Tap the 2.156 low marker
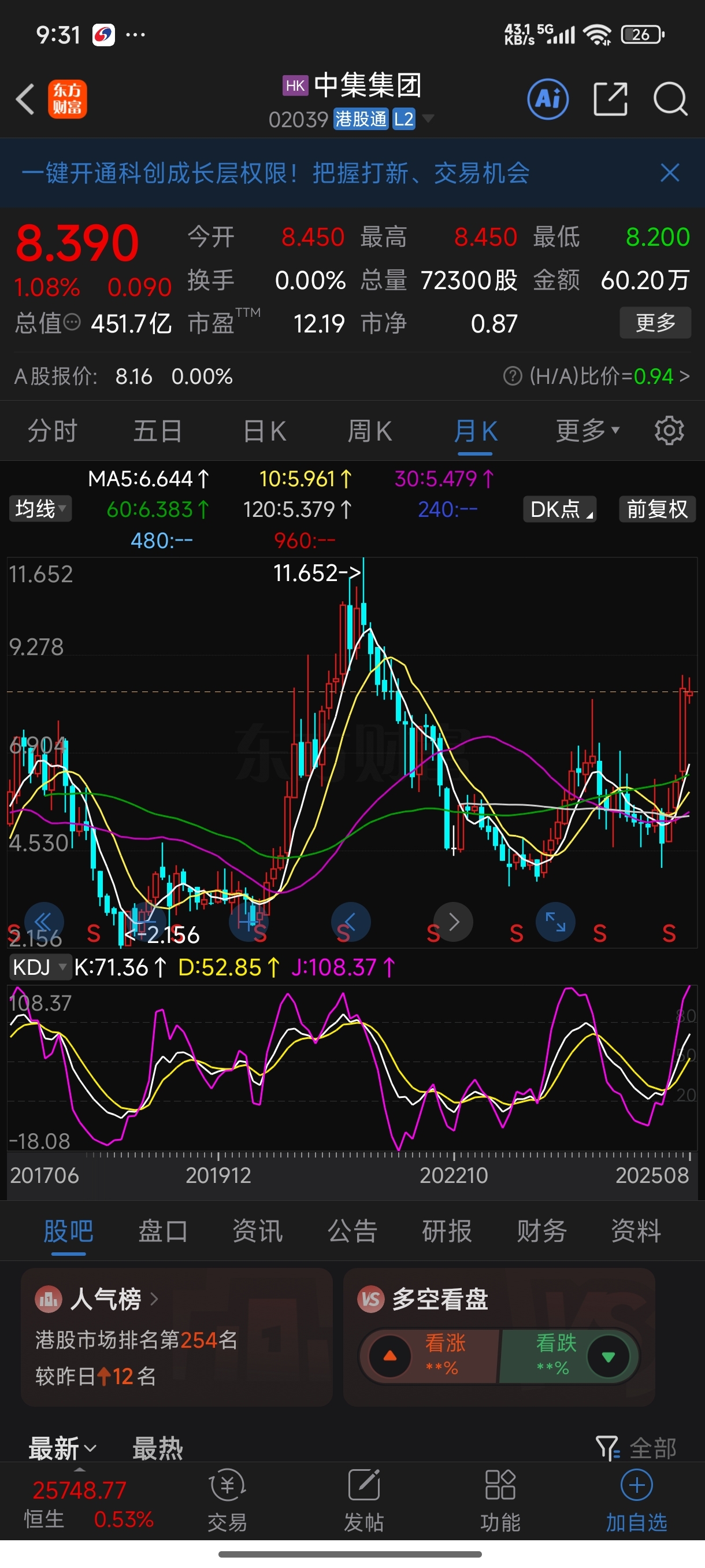This screenshot has width=705, height=1568. (x=162, y=934)
